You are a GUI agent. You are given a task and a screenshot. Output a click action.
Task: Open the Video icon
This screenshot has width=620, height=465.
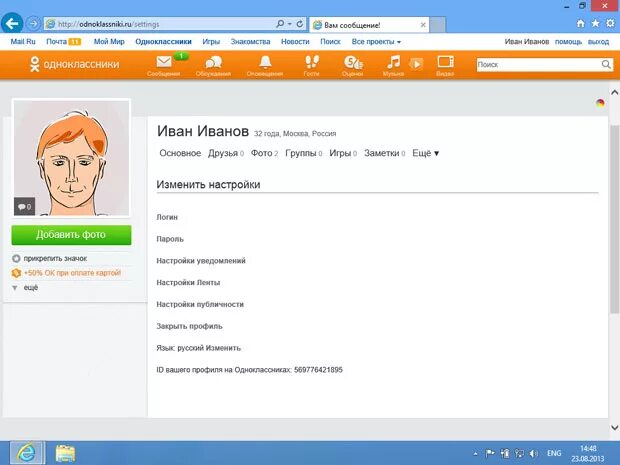[445, 62]
